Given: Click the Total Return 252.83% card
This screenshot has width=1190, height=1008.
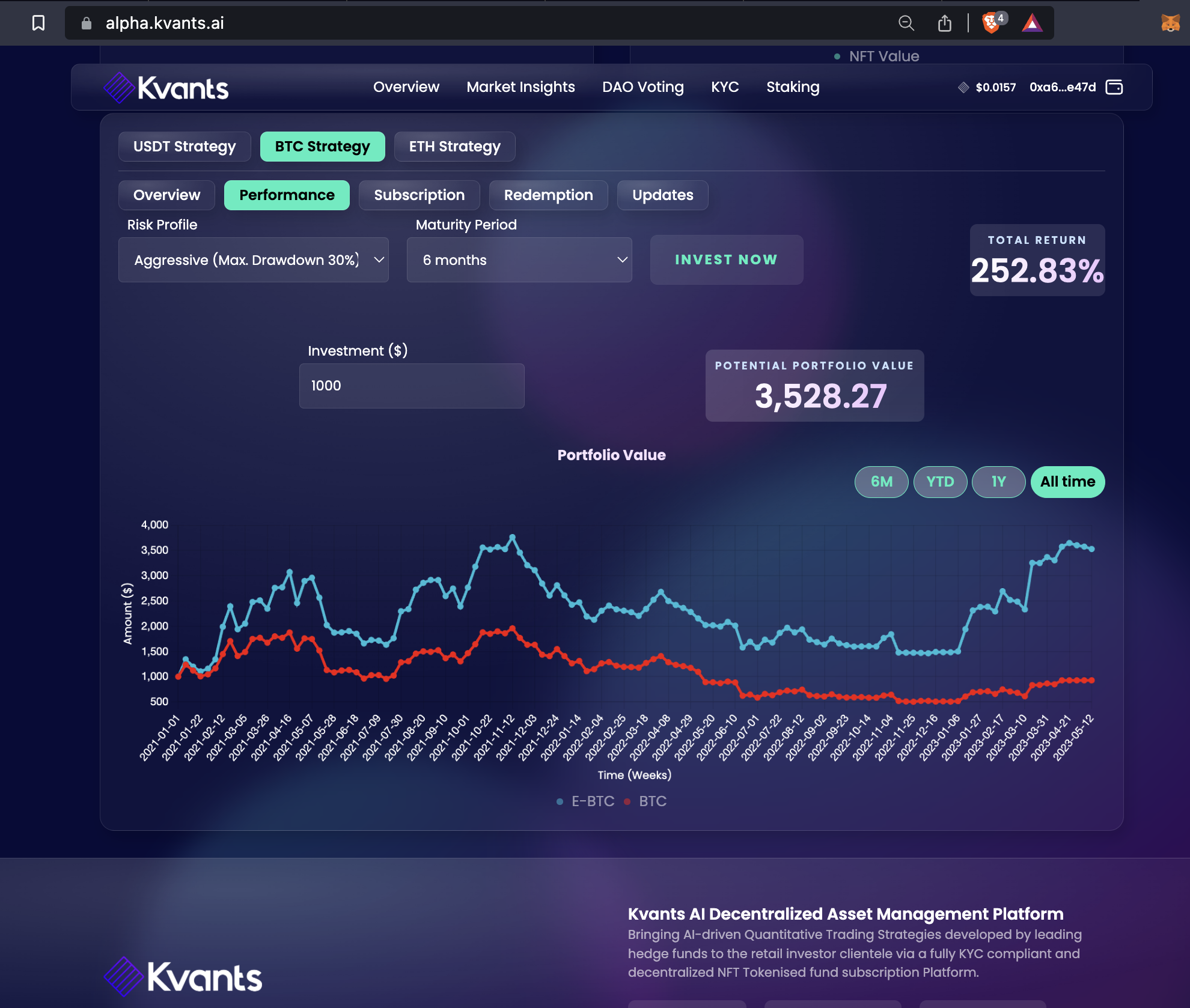Looking at the screenshot, I should (1037, 260).
